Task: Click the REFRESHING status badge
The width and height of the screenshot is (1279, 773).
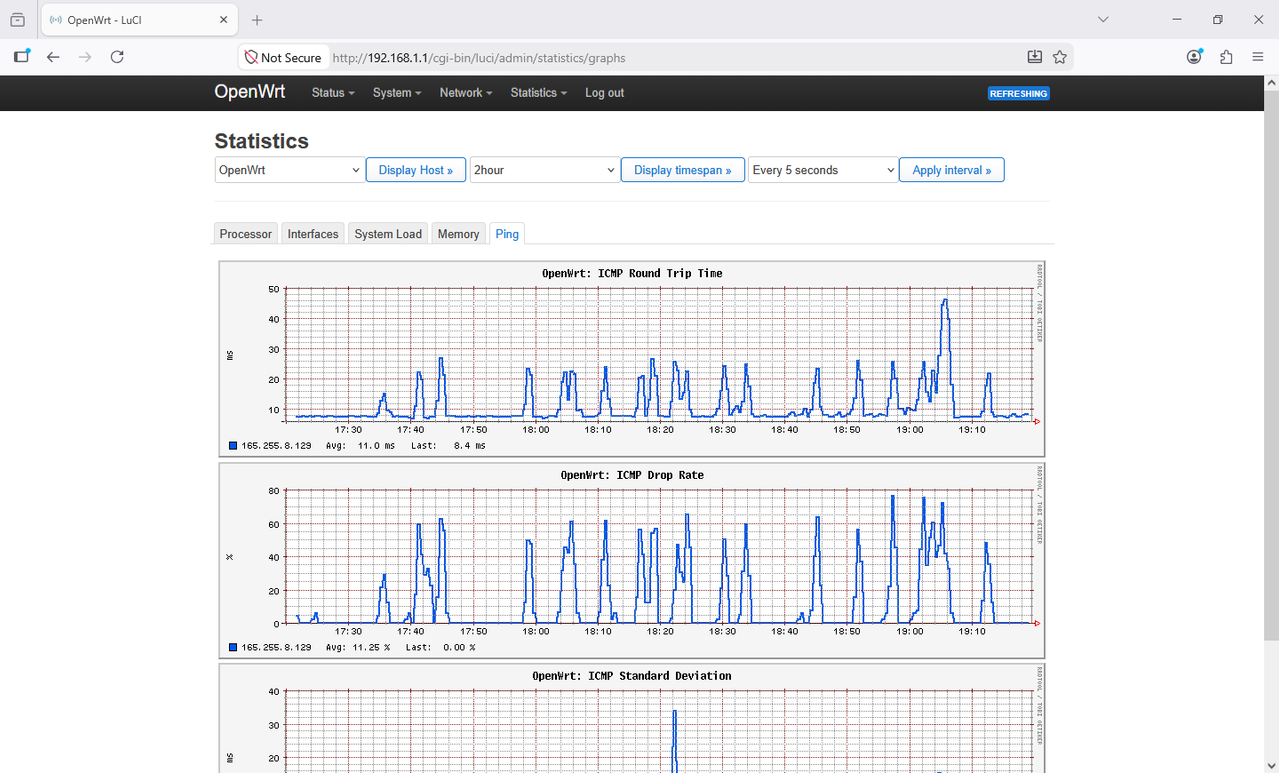Action: (x=1019, y=94)
